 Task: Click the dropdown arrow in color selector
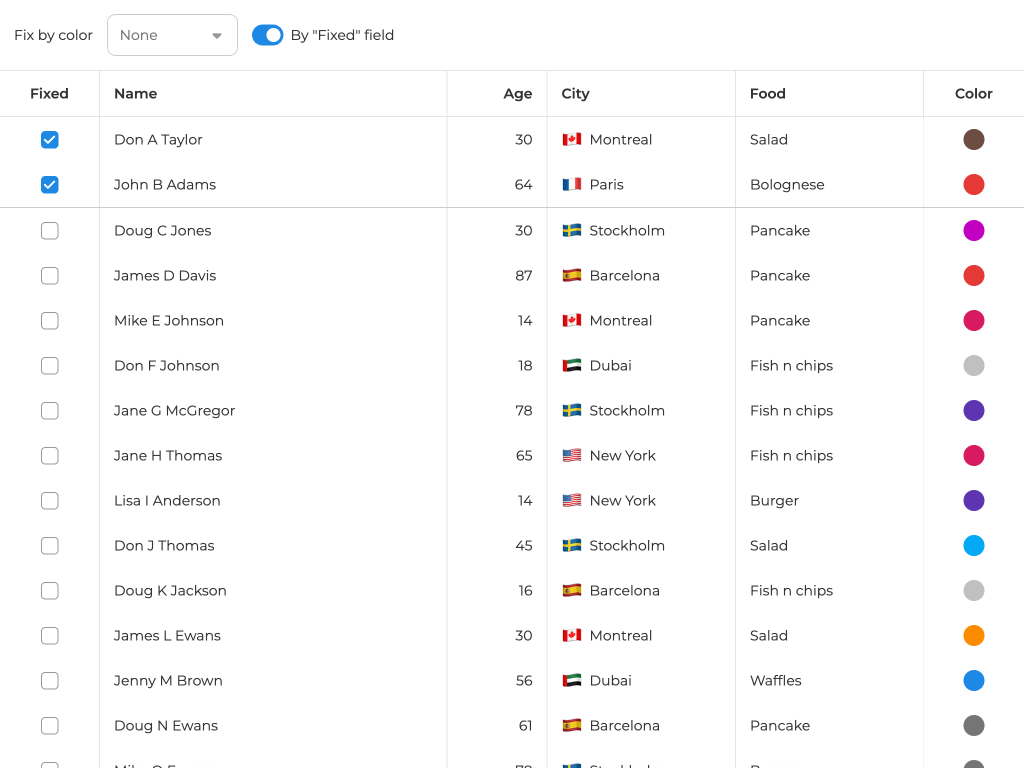217,36
